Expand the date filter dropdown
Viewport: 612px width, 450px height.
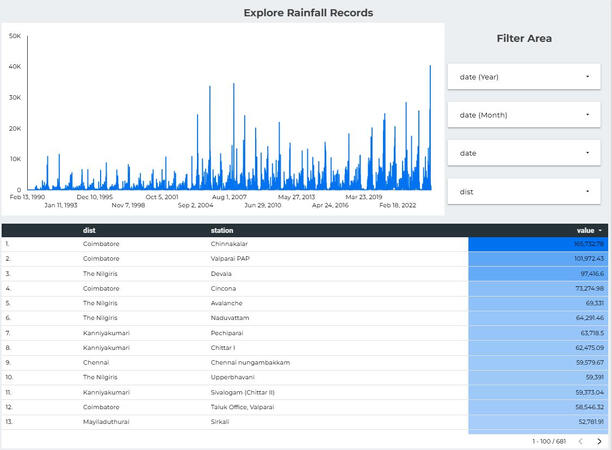point(524,153)
